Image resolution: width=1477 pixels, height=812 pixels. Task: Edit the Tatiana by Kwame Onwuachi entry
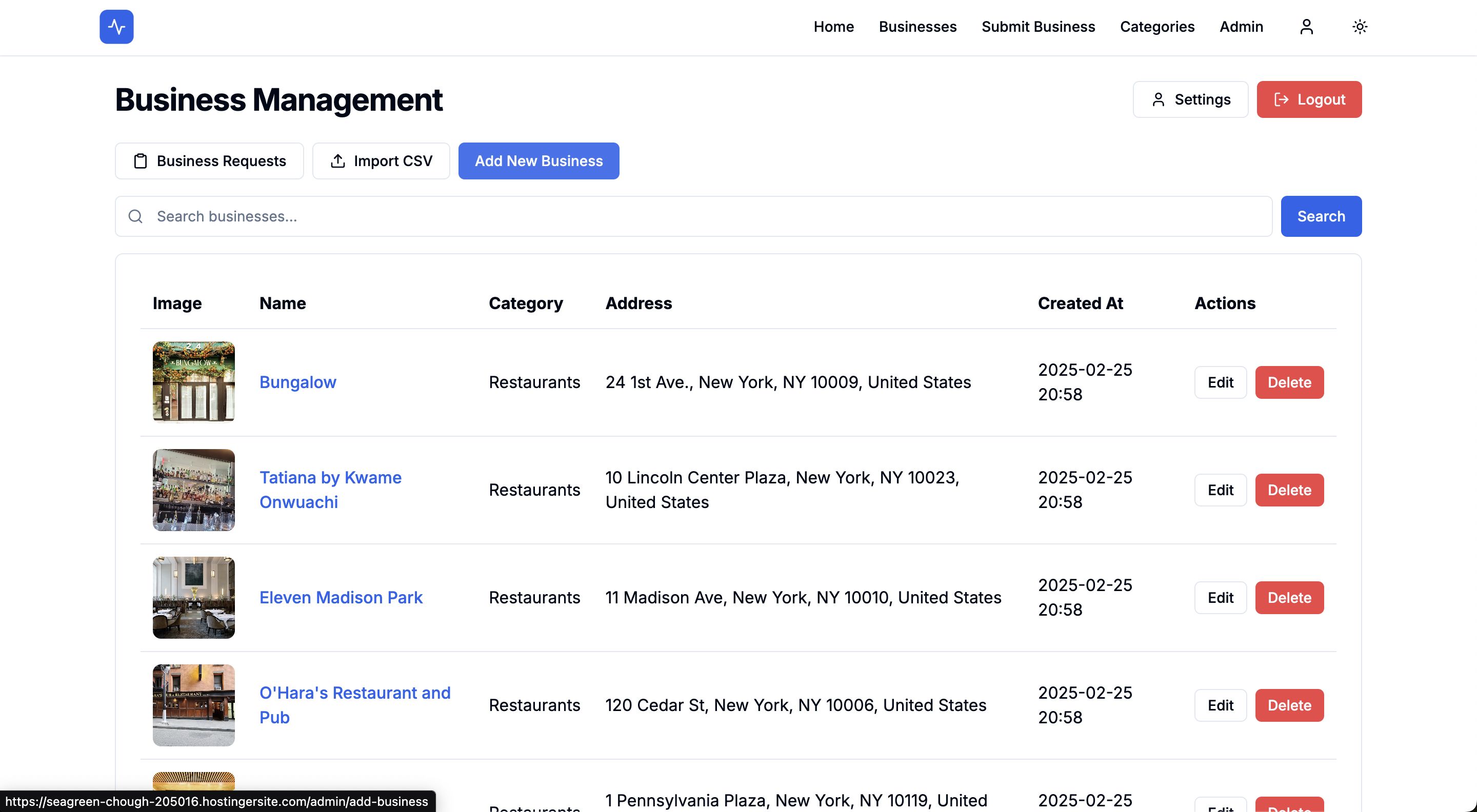[x=1220, y=490]
